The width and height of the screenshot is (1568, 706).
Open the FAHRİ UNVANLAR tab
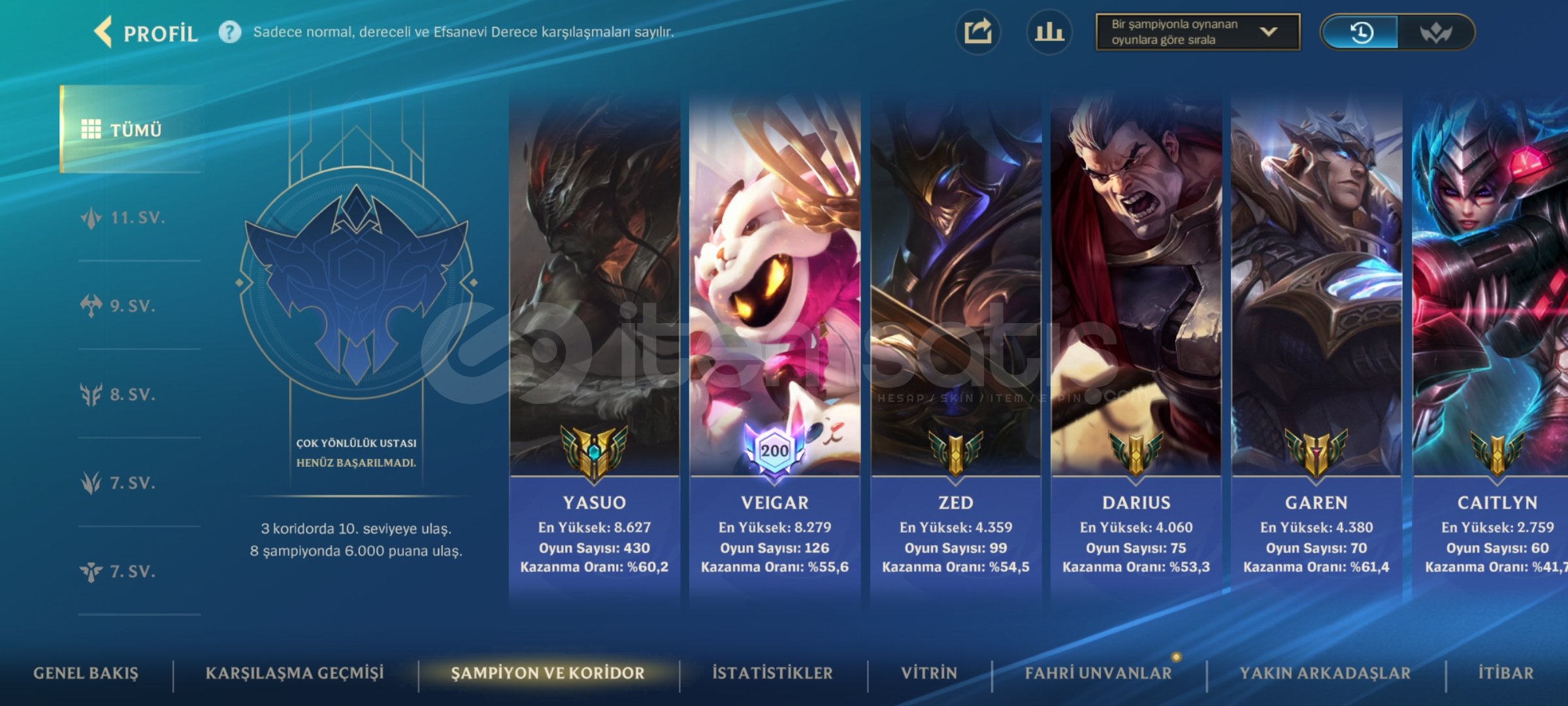tap(1098, 673)
